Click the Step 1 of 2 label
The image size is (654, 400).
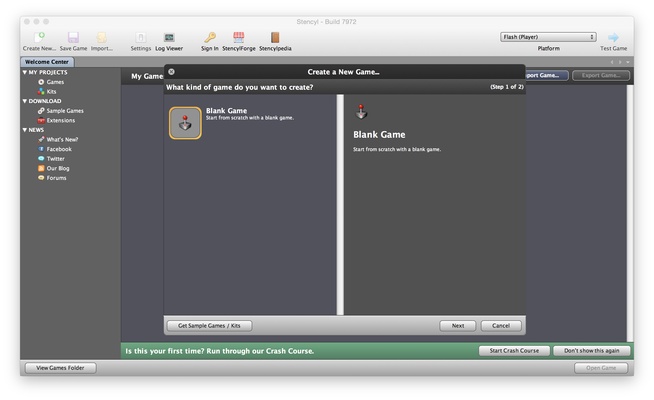coord(507,87)
